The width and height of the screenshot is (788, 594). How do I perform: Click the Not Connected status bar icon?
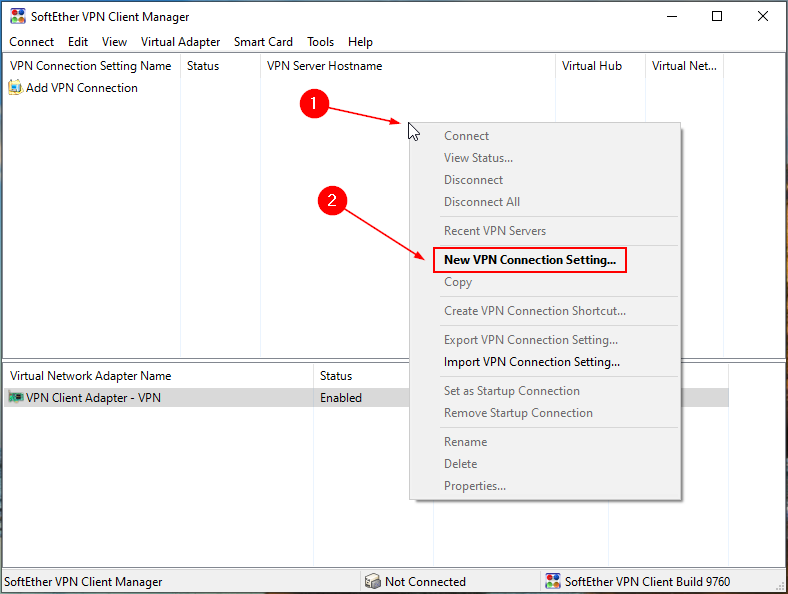pyautogui.click(x=372, y=581)
